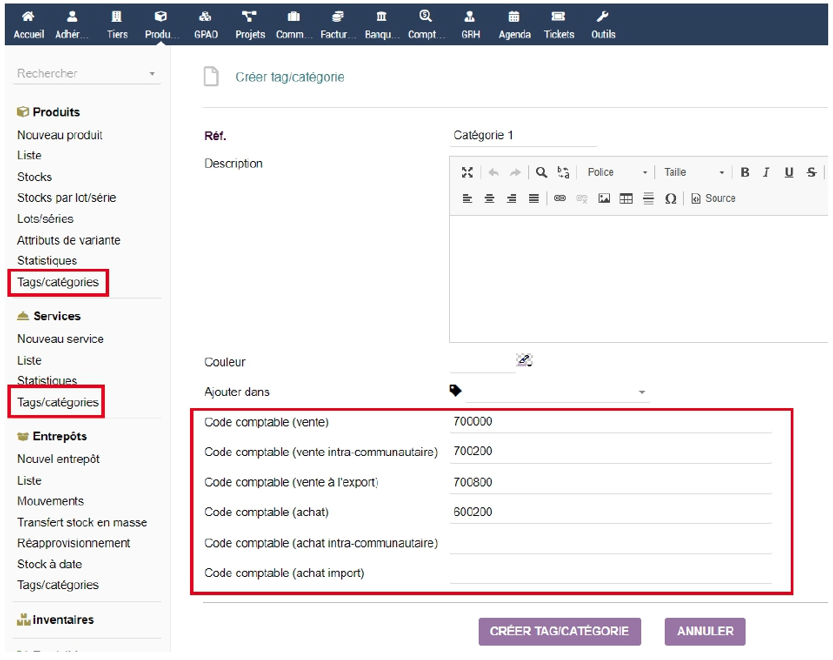Insert a table in the description
The width and height of the screenshot is (833, 660).
626,198
